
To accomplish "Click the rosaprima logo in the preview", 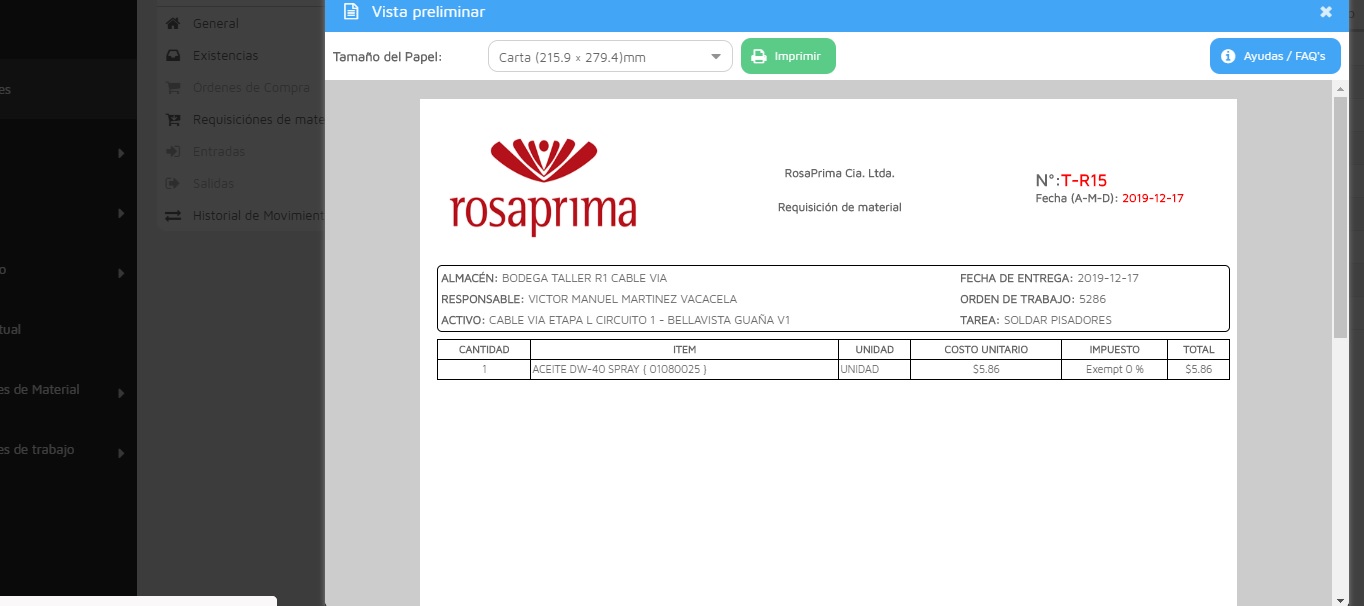I will click(x=543, y=187).
